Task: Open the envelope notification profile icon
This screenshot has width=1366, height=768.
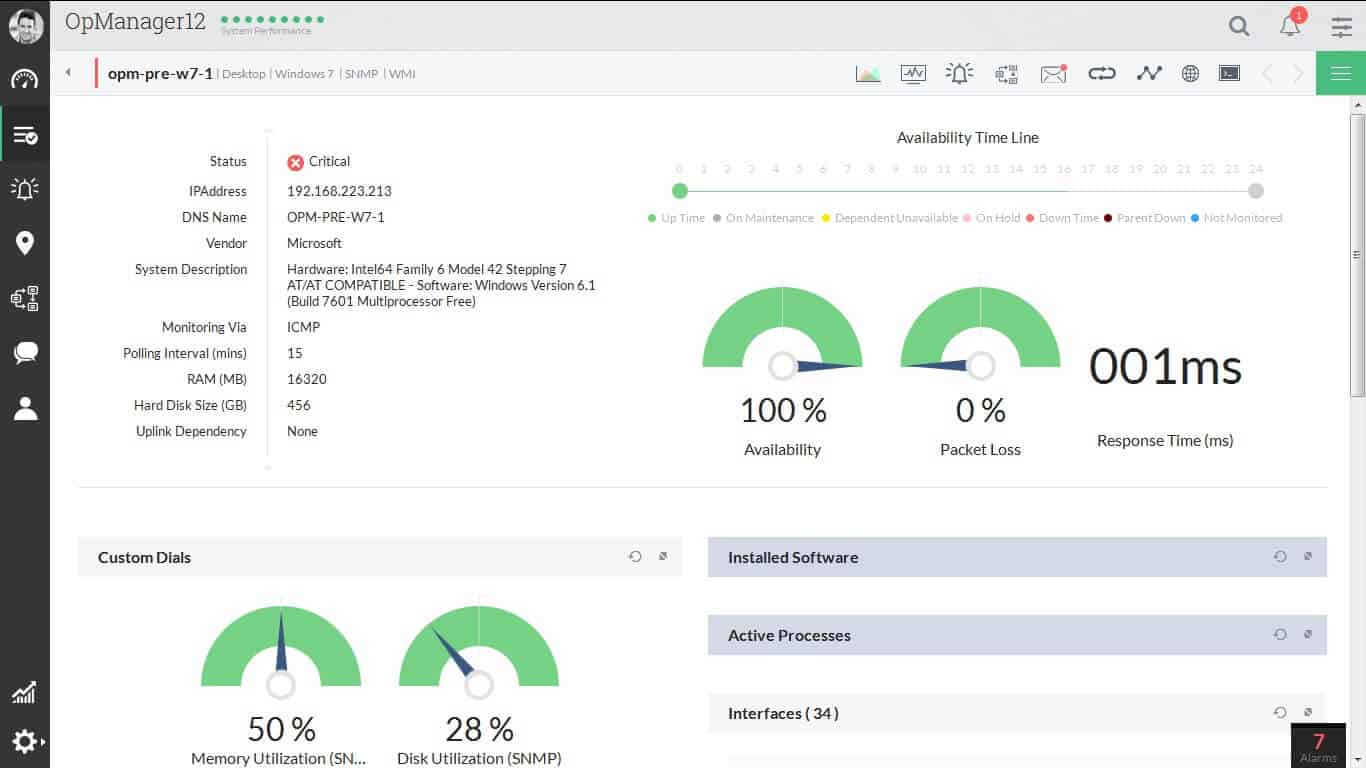Action: (1053, 73)
